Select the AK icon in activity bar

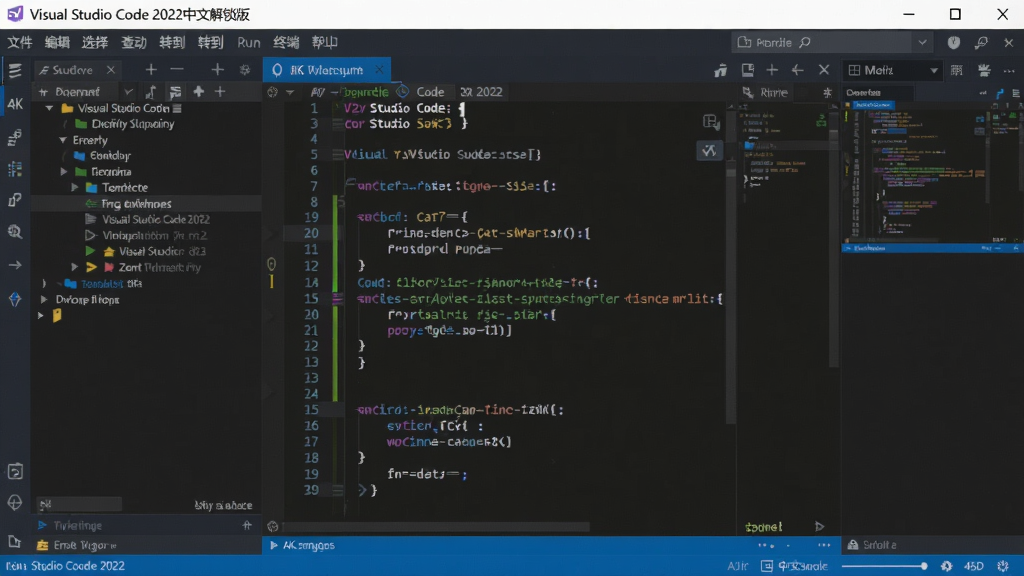tap(14, 104)
